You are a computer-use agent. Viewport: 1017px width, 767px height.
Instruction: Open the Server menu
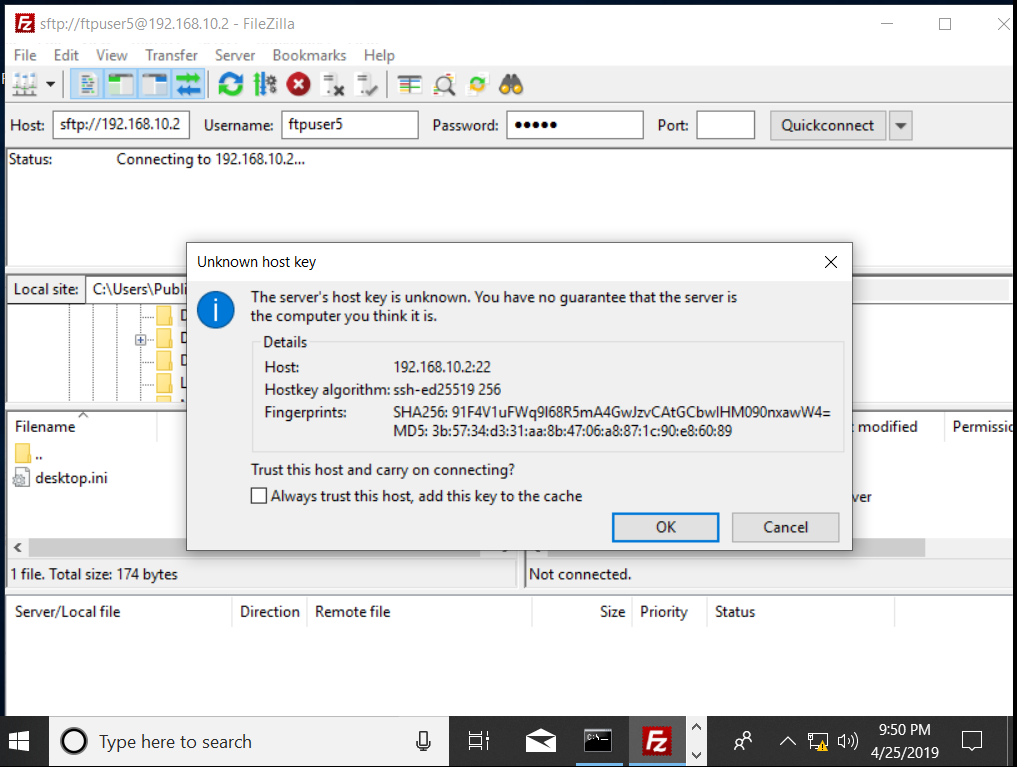235,55
